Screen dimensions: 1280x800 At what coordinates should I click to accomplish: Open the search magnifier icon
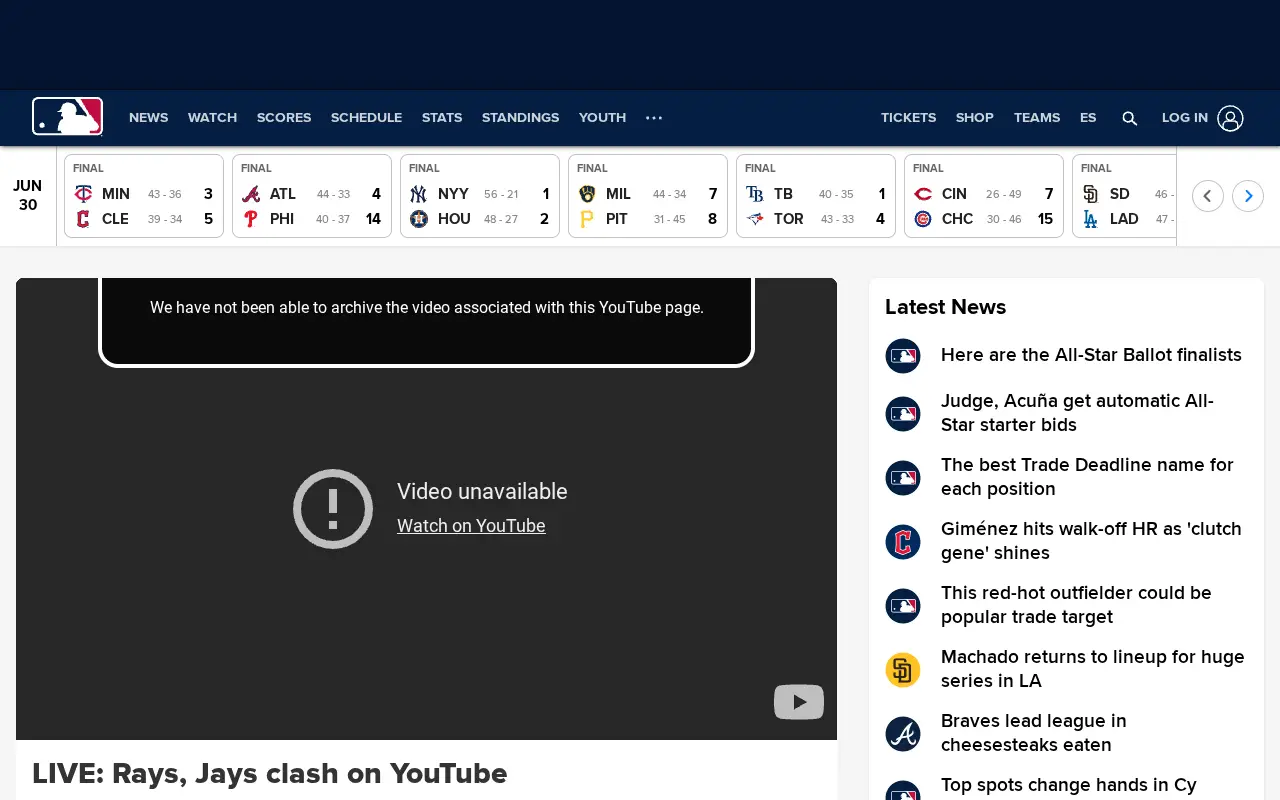coord(1130,118)
